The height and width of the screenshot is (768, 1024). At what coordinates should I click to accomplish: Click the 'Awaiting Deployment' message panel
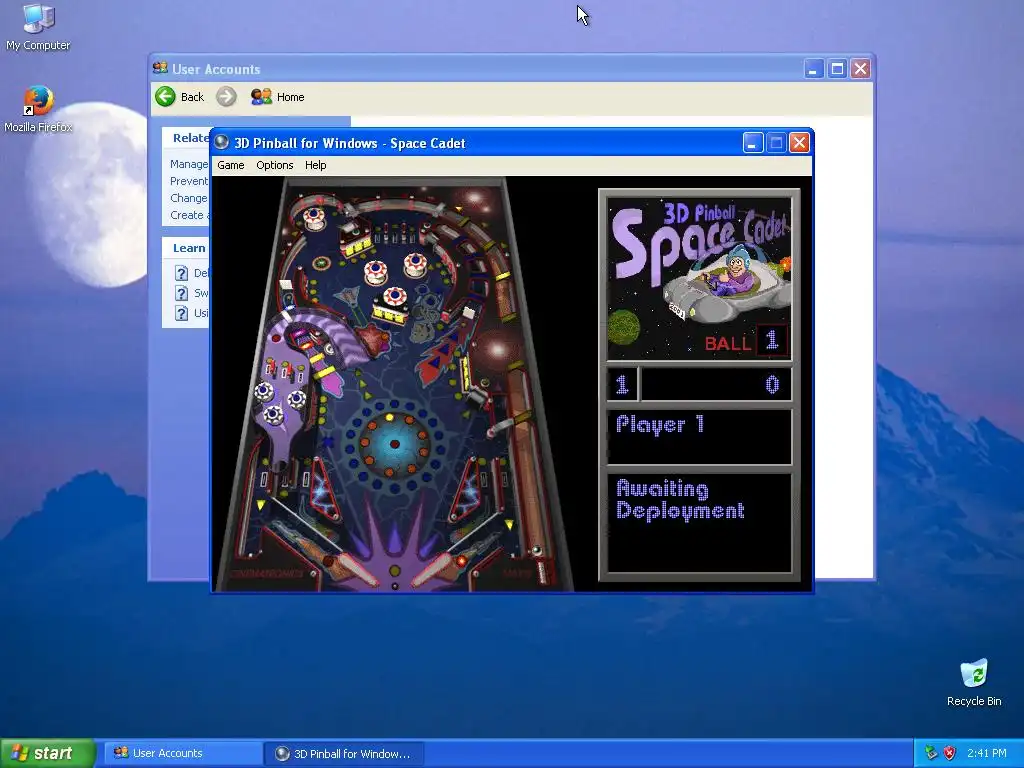click(x=699, y=522)
